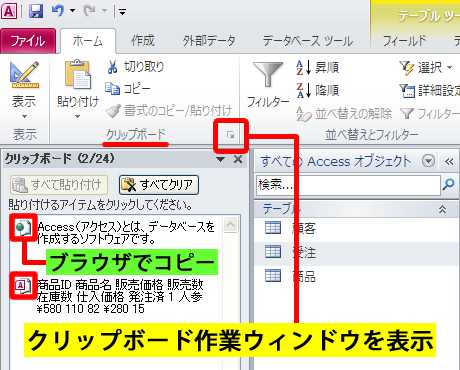
Task: Click the 表示 view icon with ruler and pencil
Action: pyautogui.click(x=24, y=75)
